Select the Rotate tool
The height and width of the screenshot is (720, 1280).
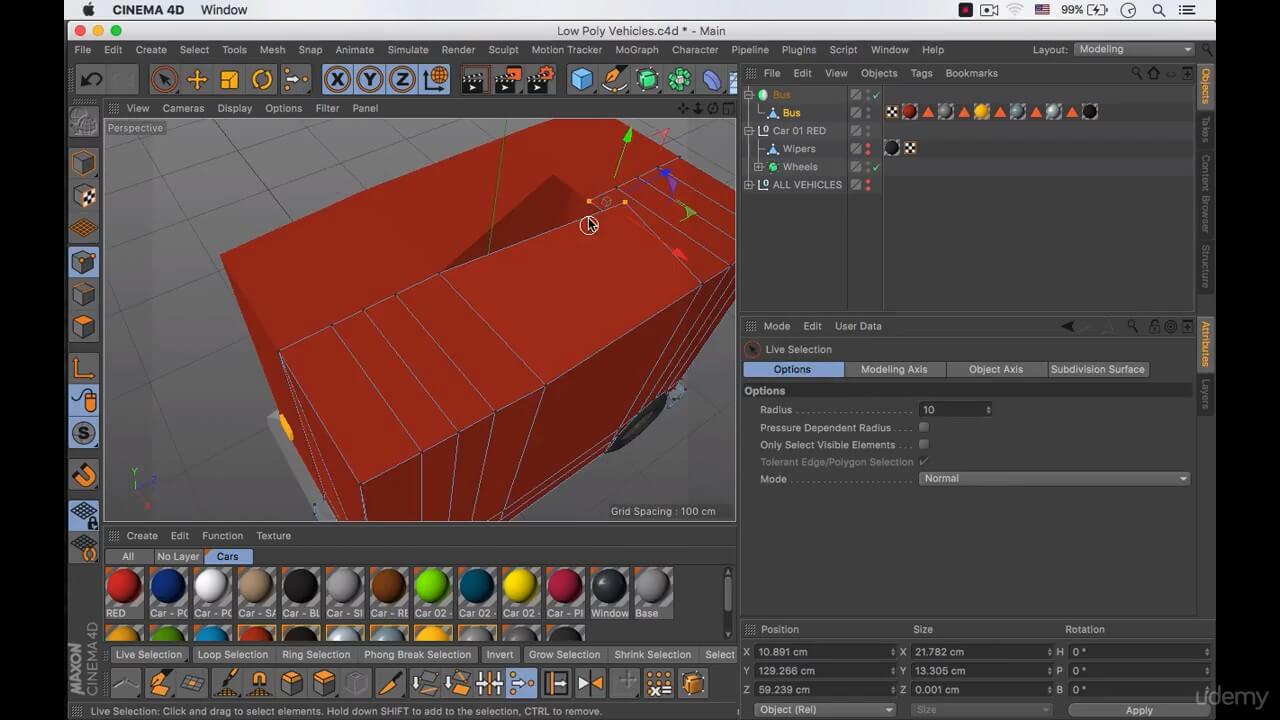tap(262, 80)
